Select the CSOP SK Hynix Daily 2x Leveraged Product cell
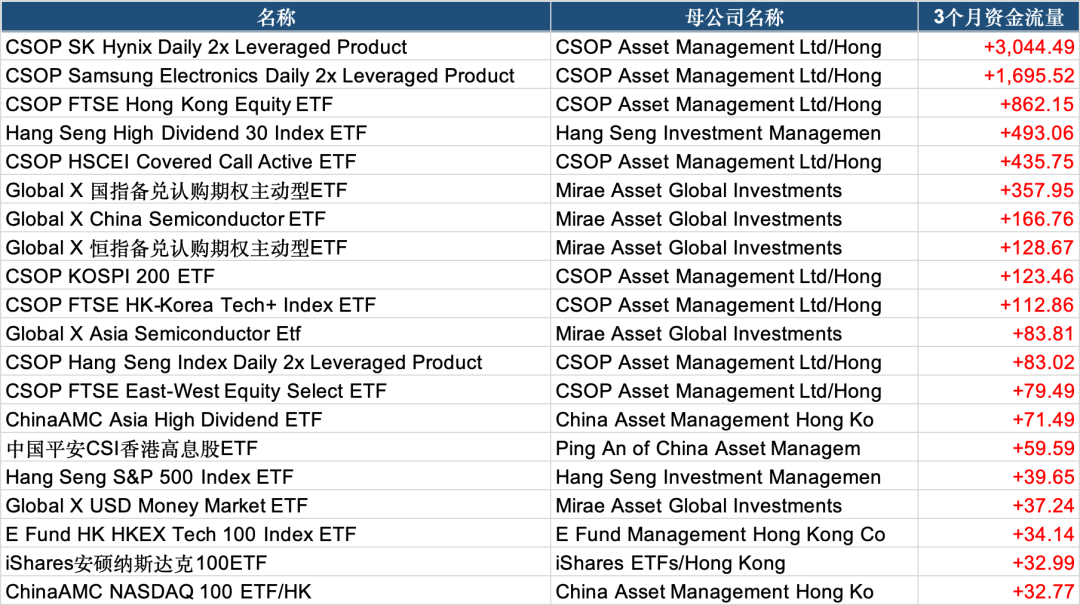This screenshot has width=1080, height=605. click(276, 47)
